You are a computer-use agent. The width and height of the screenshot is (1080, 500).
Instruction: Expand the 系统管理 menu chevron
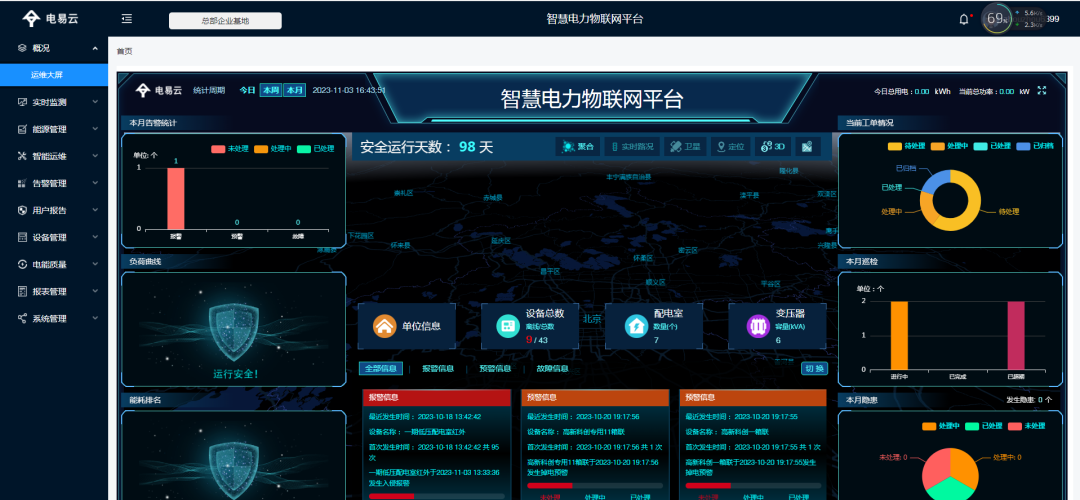pos(95,318)
